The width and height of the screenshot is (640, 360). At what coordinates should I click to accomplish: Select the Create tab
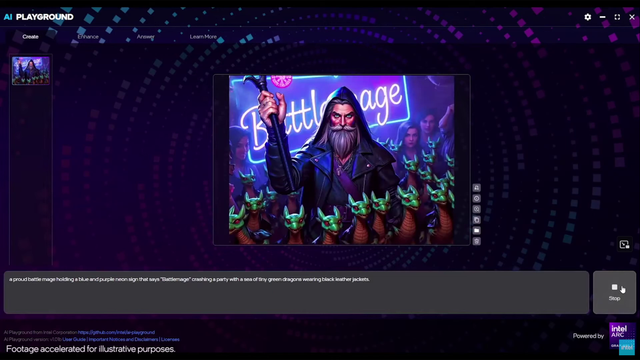click(x=30, y=37)
